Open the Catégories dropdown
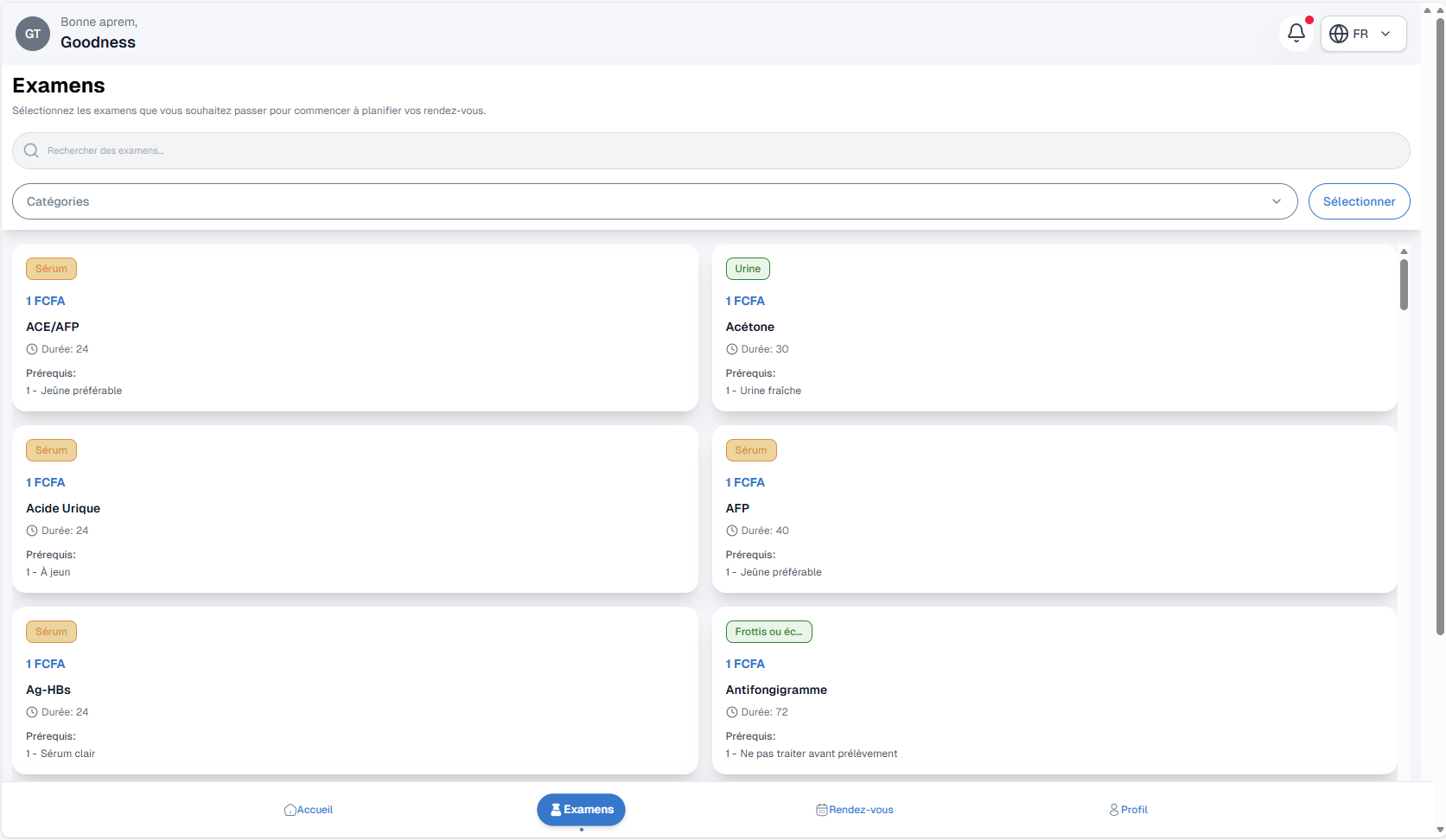The width and height of the screenshot is (1446, 840). (654, 201)
